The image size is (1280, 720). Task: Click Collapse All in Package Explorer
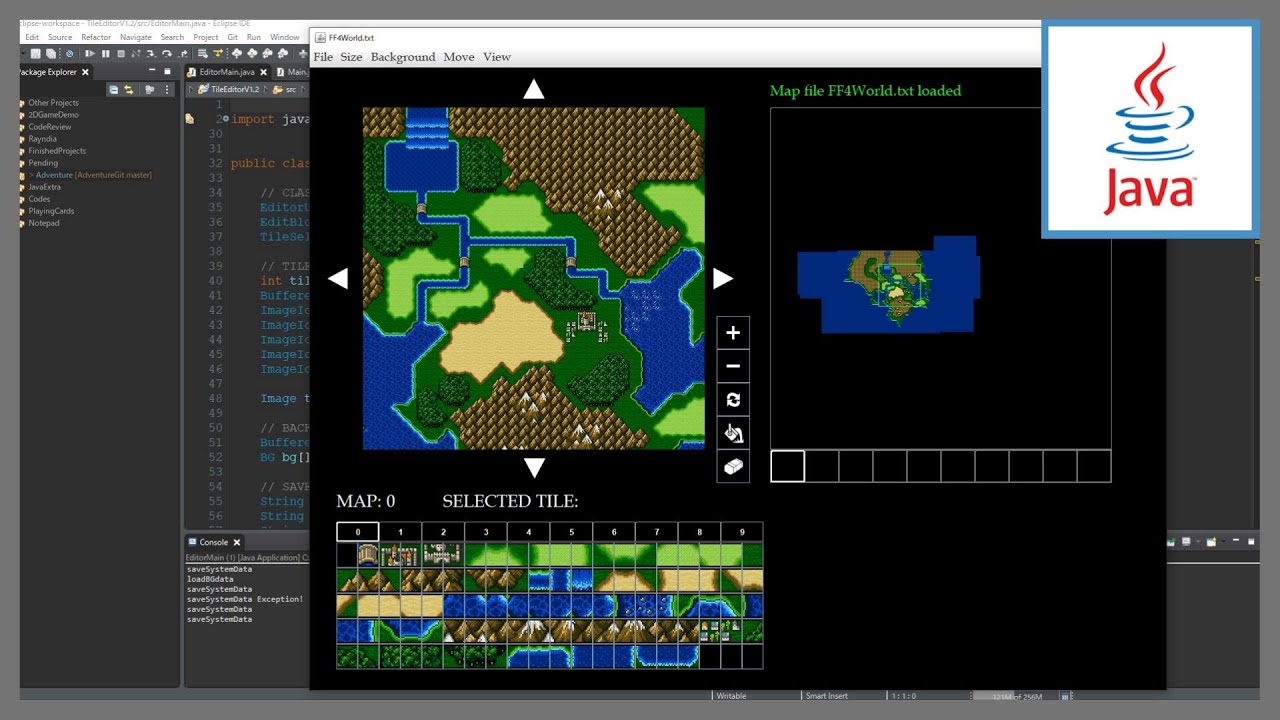(x=114, y=90)
